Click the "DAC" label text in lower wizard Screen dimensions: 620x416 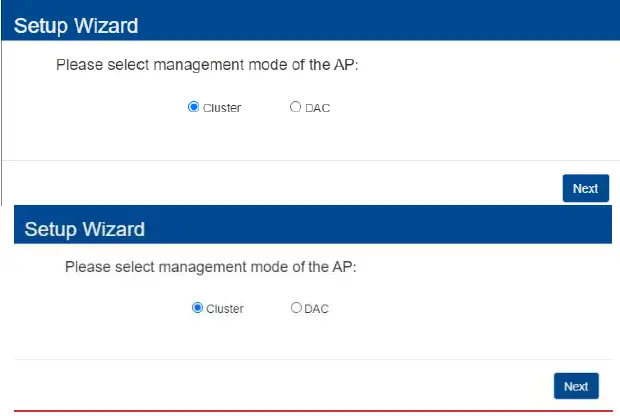(x=316, y=309)
